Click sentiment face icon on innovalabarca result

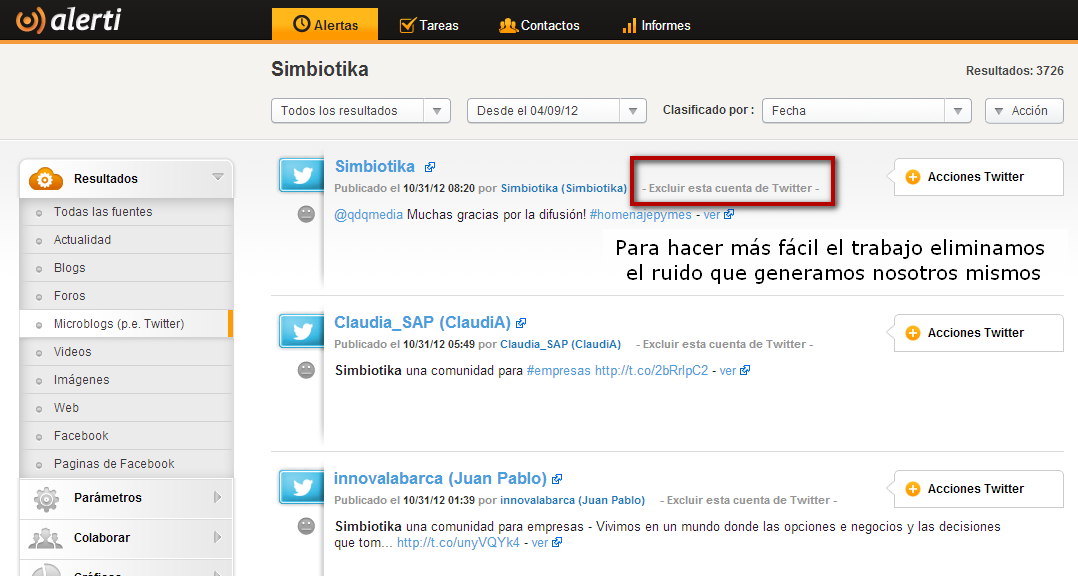(x=306, y=526)
